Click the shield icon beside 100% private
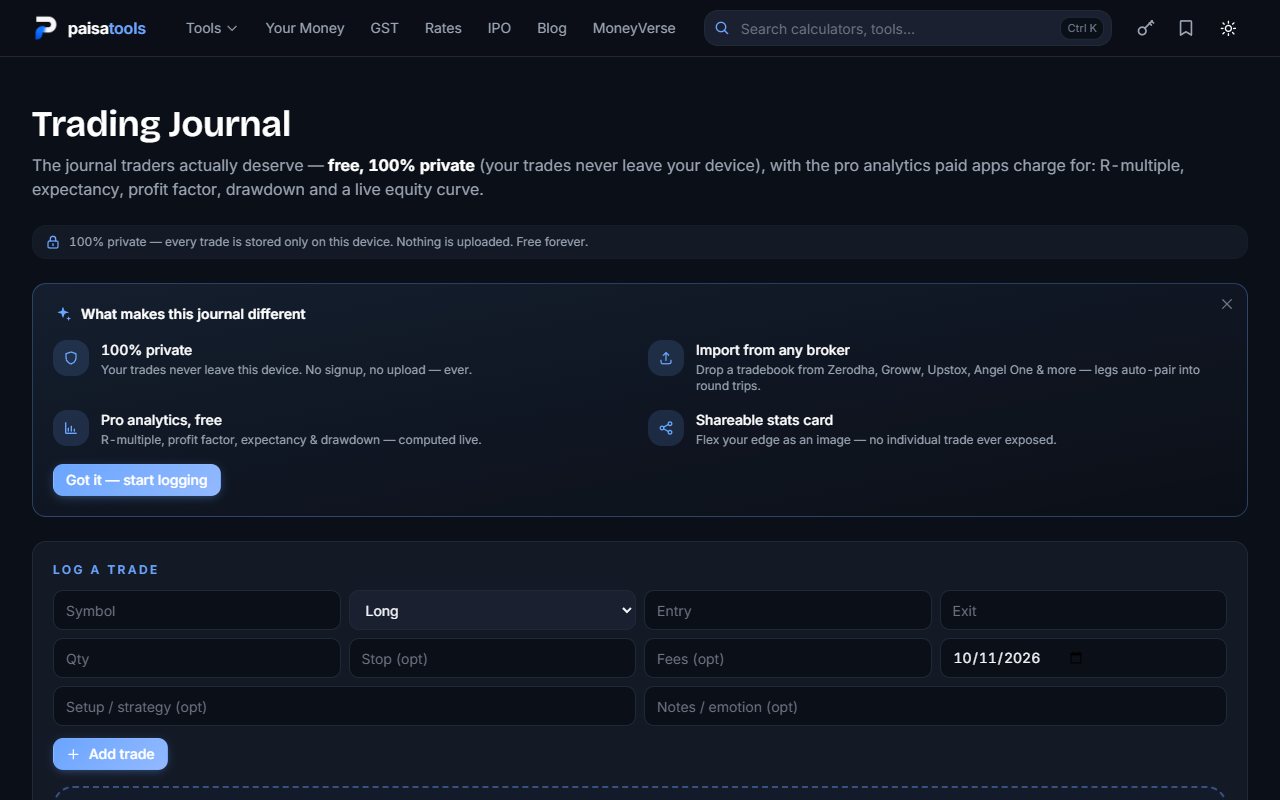This screenshot has width=1280, height=800. coord(71,358)
